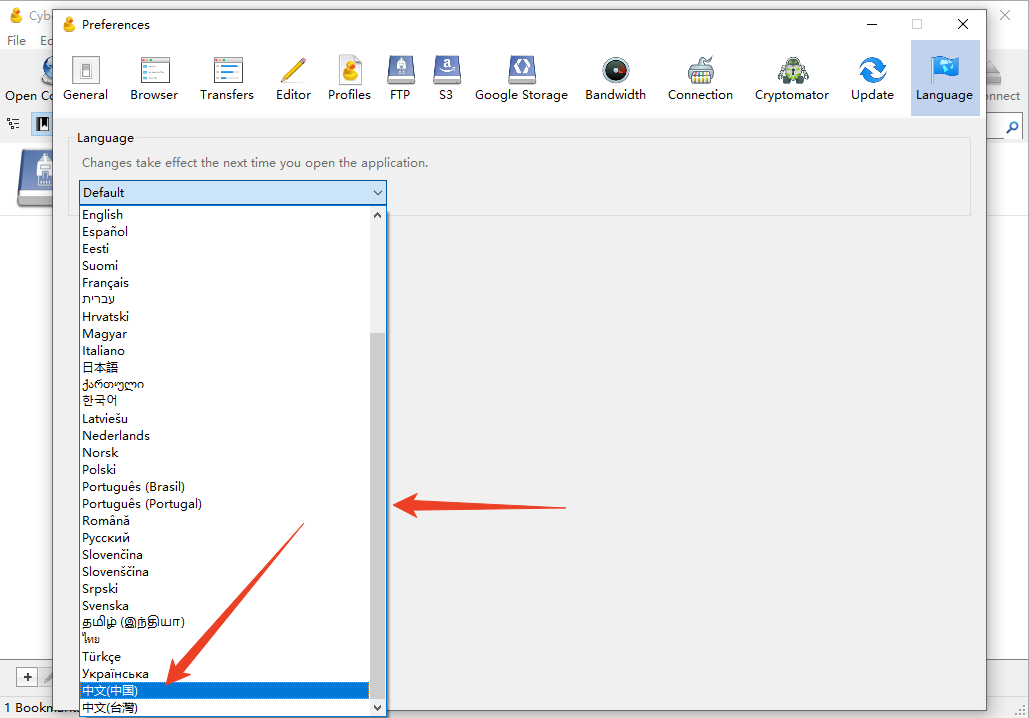
Task: Pick Latviešu in the language list
Action: click(224, 419)
